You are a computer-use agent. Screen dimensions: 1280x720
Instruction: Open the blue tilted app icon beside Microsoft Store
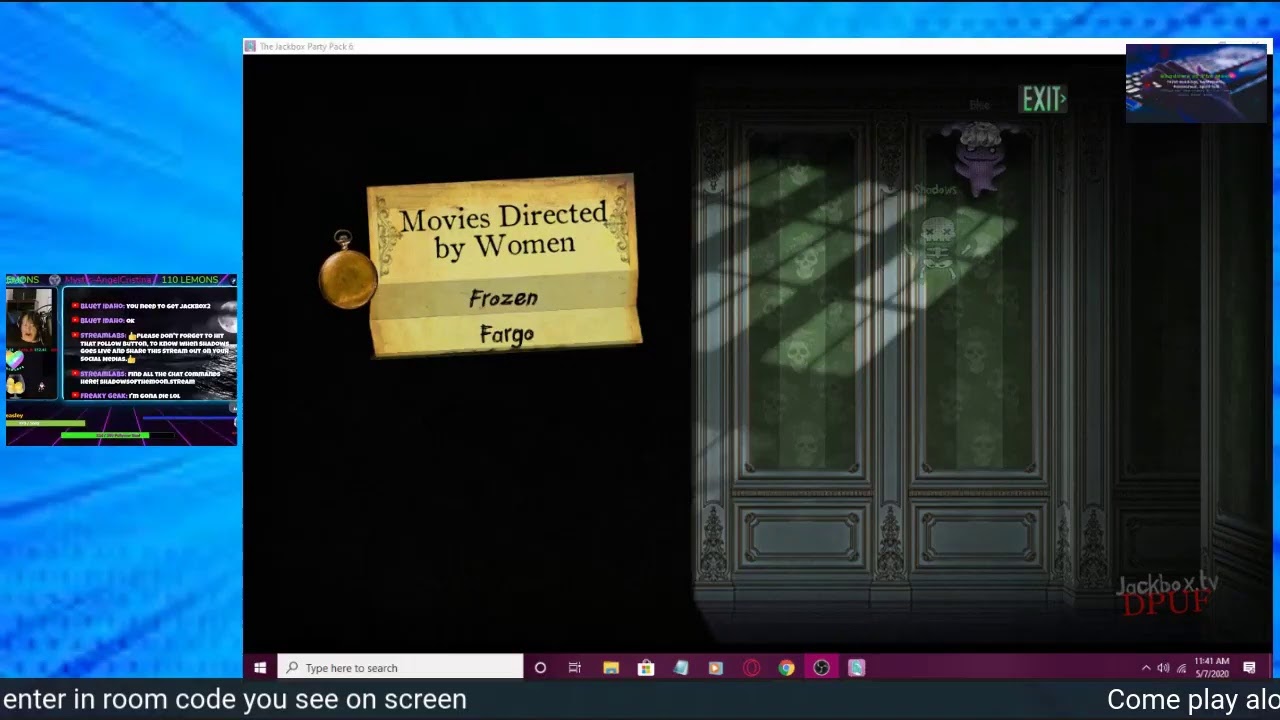(681, 668)
